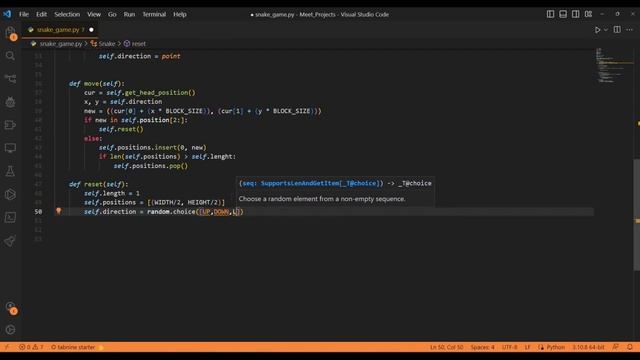Open the Run menu

(x=129, y=14)
